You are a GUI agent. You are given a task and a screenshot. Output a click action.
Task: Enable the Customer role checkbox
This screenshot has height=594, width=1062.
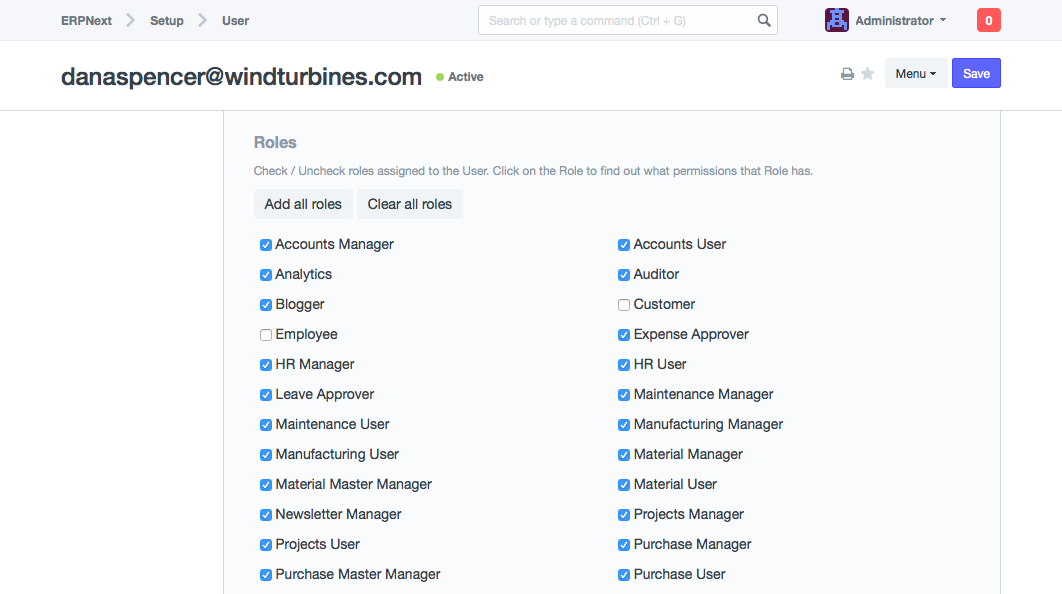[624, 305]
